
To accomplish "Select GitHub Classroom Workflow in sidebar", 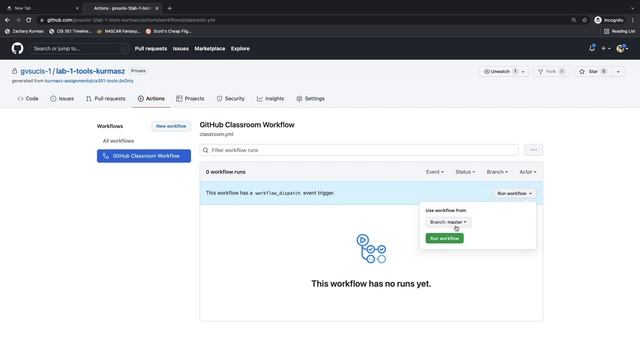I will [x=144, y=156].
